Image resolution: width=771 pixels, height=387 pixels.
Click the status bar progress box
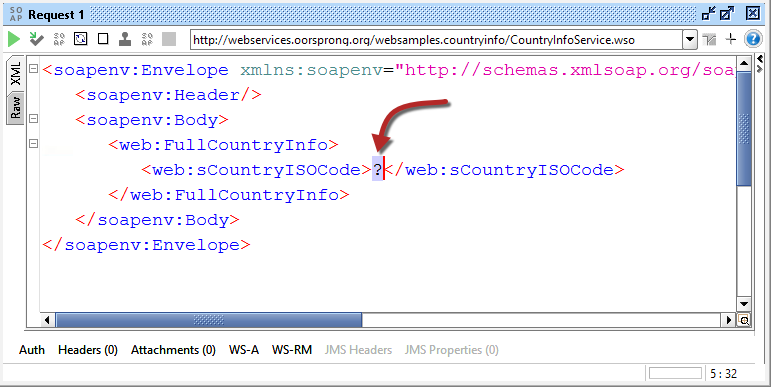click(x=675, y=373)
